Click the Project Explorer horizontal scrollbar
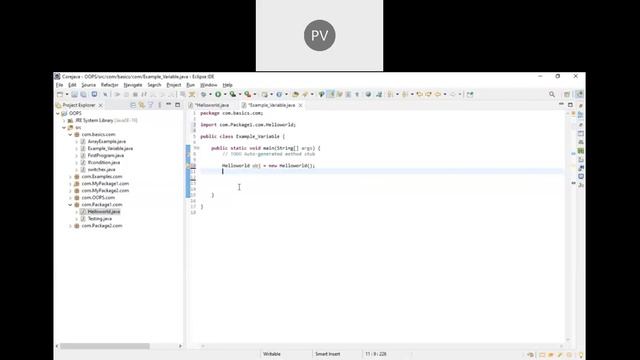The image size is (640, 360). coord(105,346)
